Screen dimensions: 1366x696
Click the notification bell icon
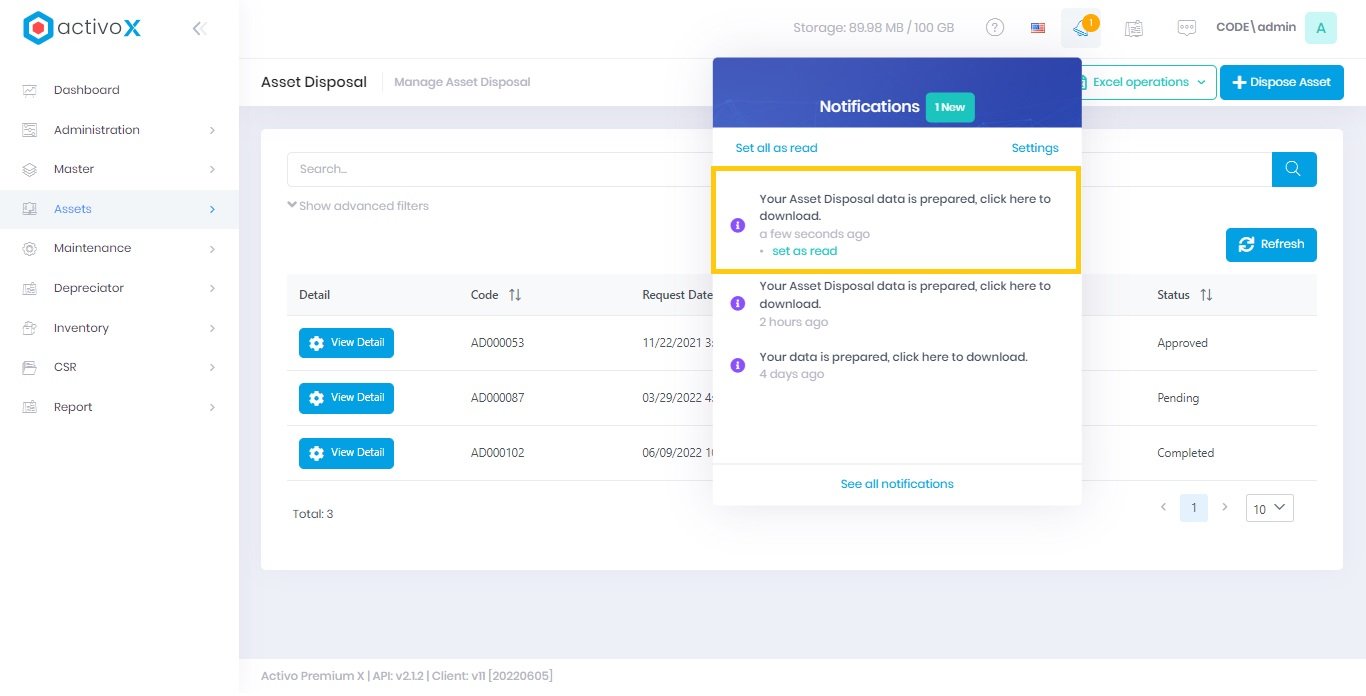click(1080, 28)
